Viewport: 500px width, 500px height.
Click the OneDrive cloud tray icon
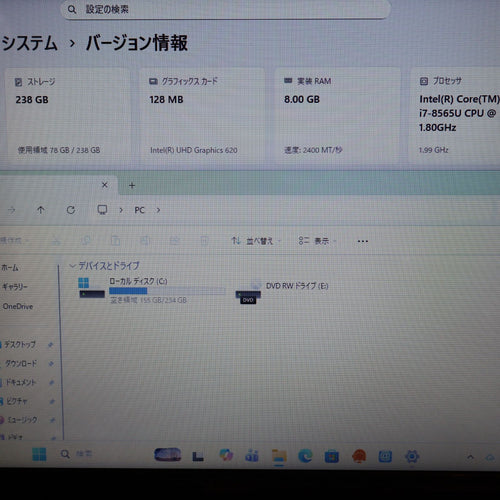[490, 458]
